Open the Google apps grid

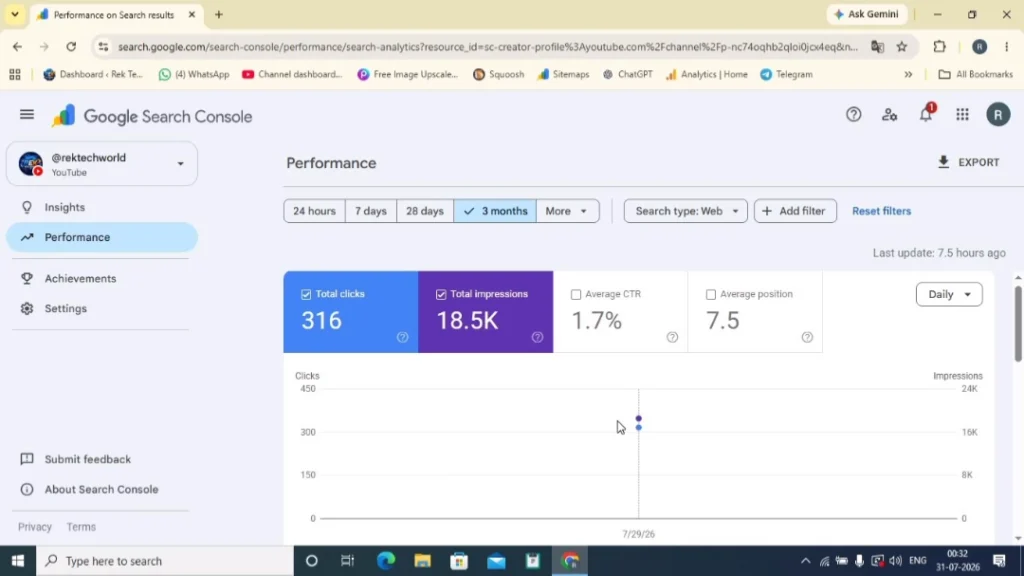pyautogui.click(x=963, y=115)
